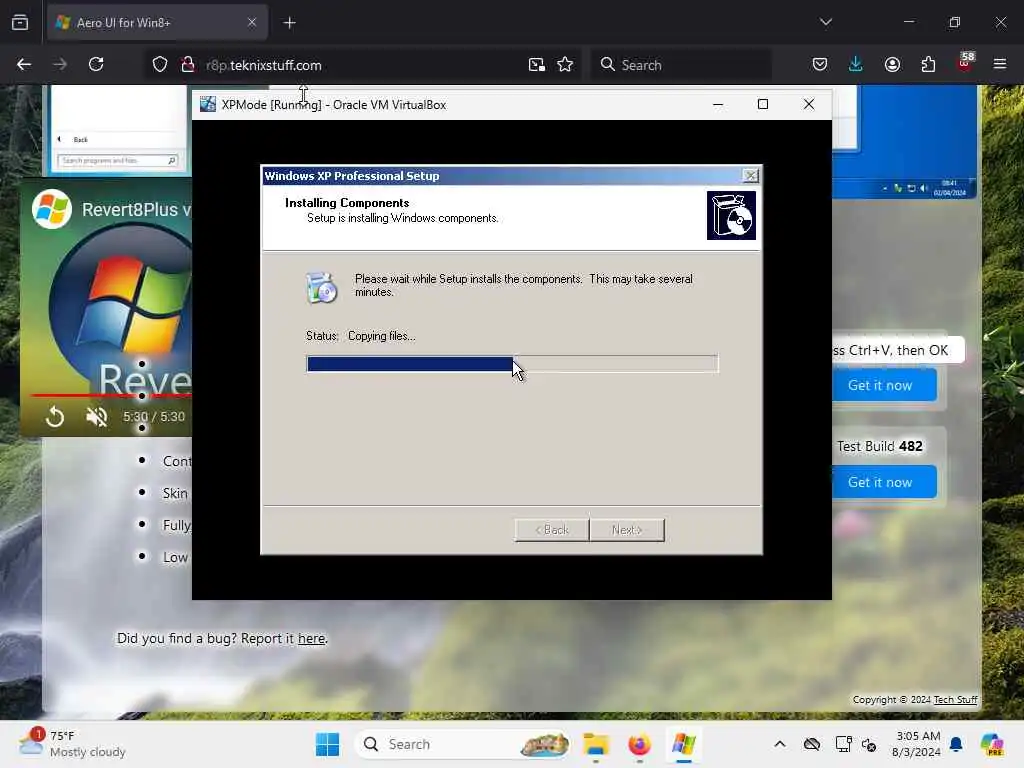This screenshot has height=768, width=1024.
Task: View site security padlock info
Action: (x=187, y=65)
